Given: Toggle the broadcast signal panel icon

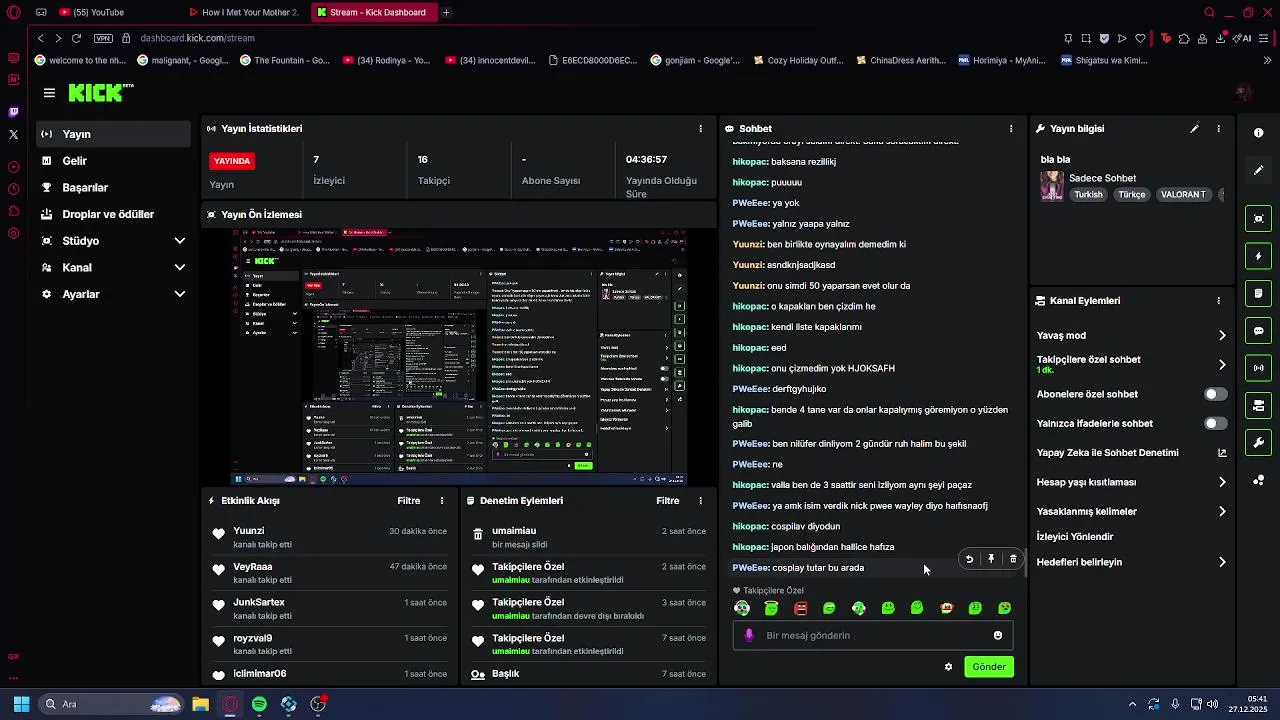Looking at the screenshot, I should pyautogui.click(x=1258, y=368).
